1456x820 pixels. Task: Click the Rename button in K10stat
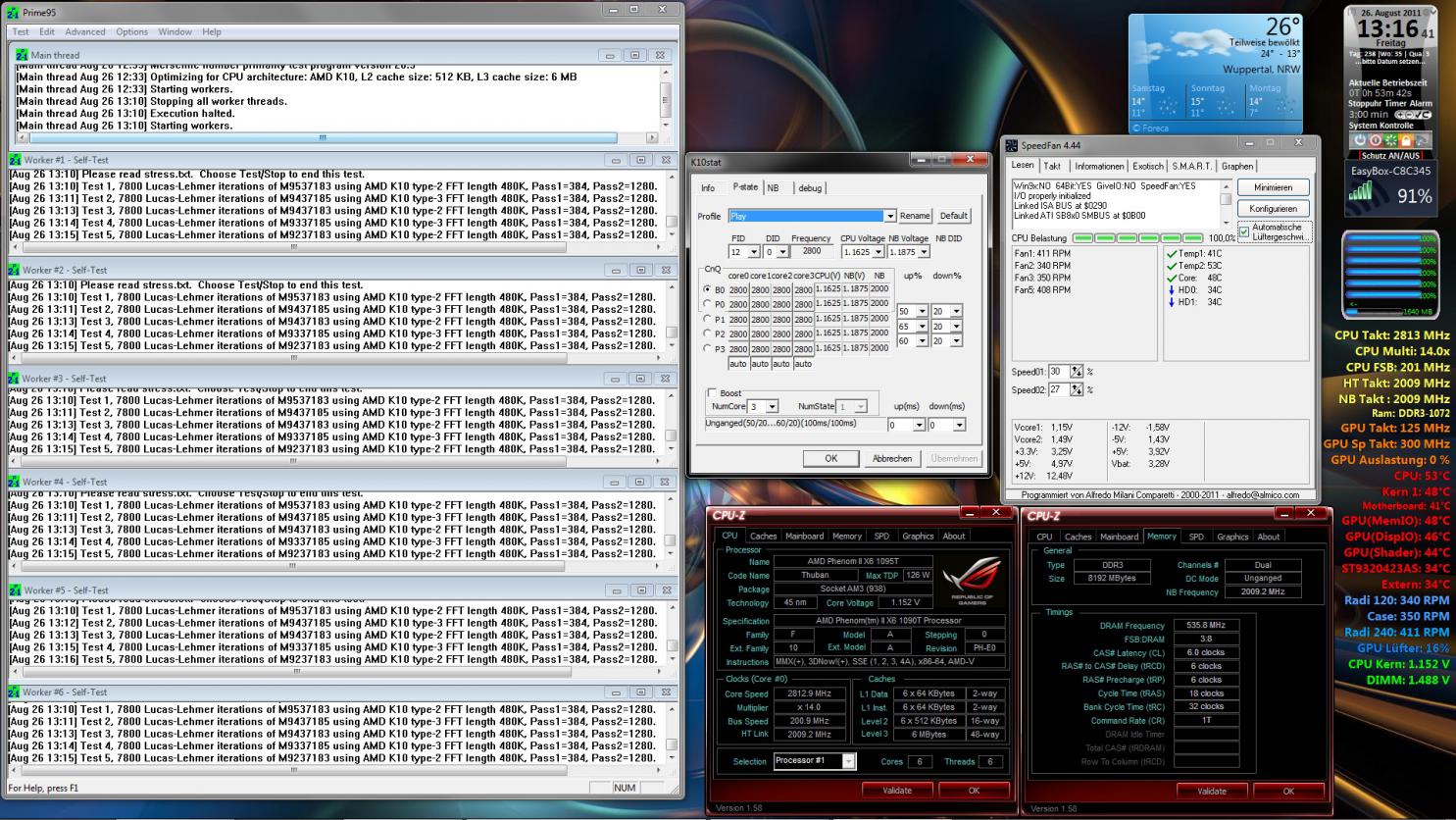[915, 216]
